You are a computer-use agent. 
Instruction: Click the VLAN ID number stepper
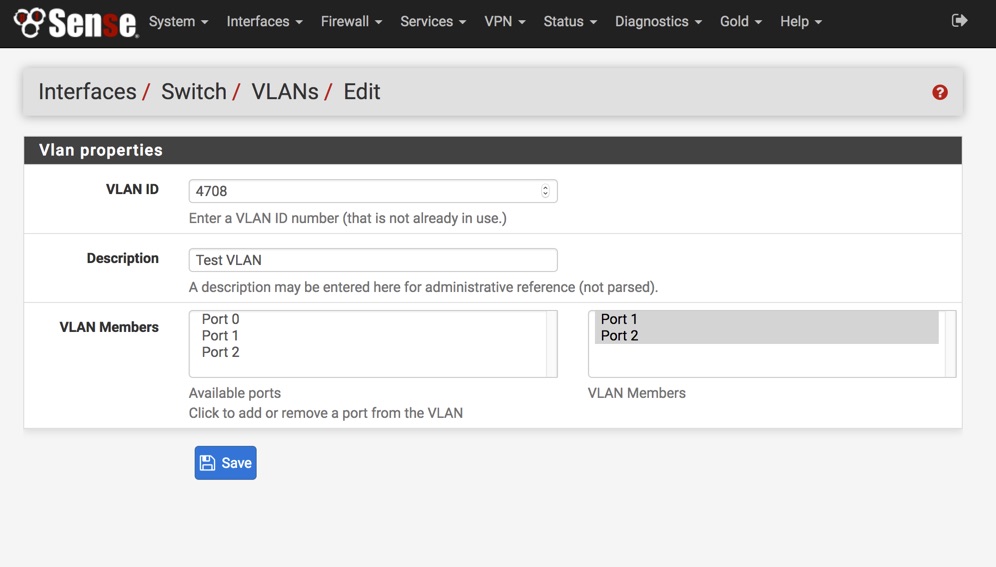click(x=545, y=191)
